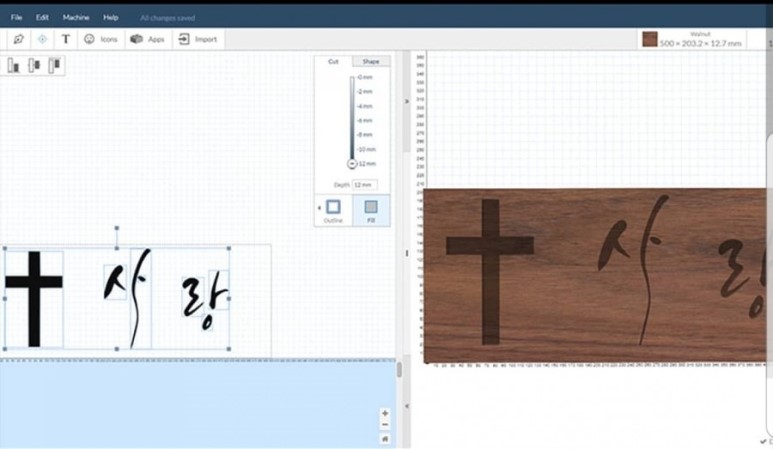Reset canvas view with home icon
This screenshot has width=773, height=449.
[385, 439]
